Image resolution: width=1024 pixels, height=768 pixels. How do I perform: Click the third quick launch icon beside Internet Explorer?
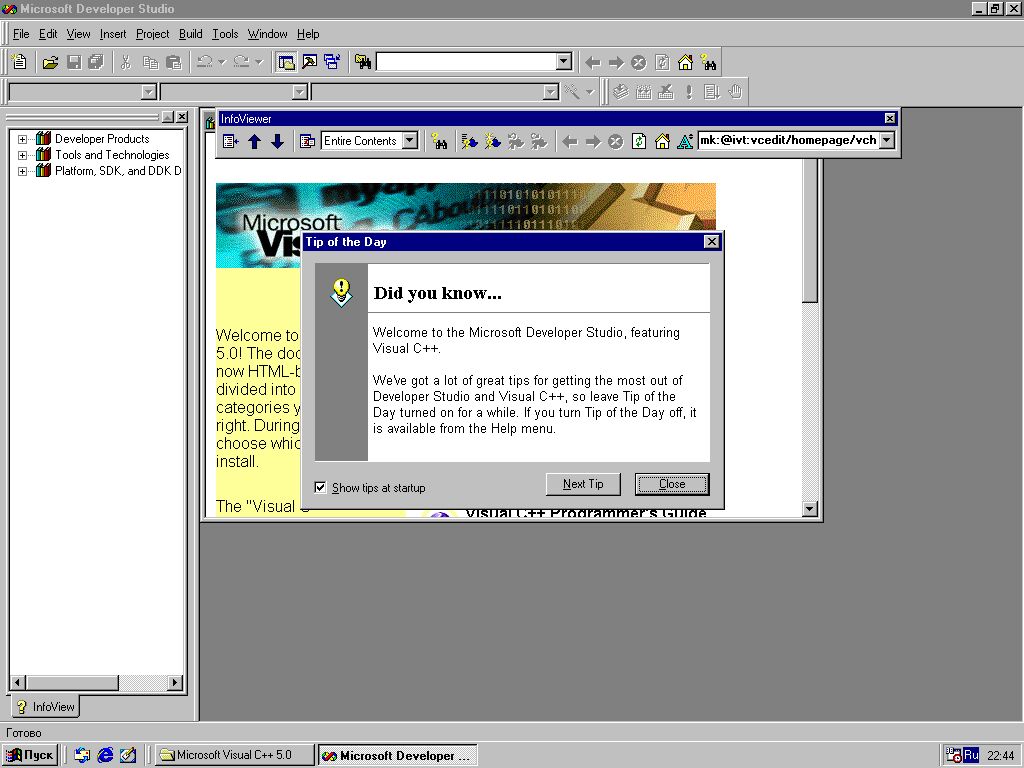[x=128, y=755]
